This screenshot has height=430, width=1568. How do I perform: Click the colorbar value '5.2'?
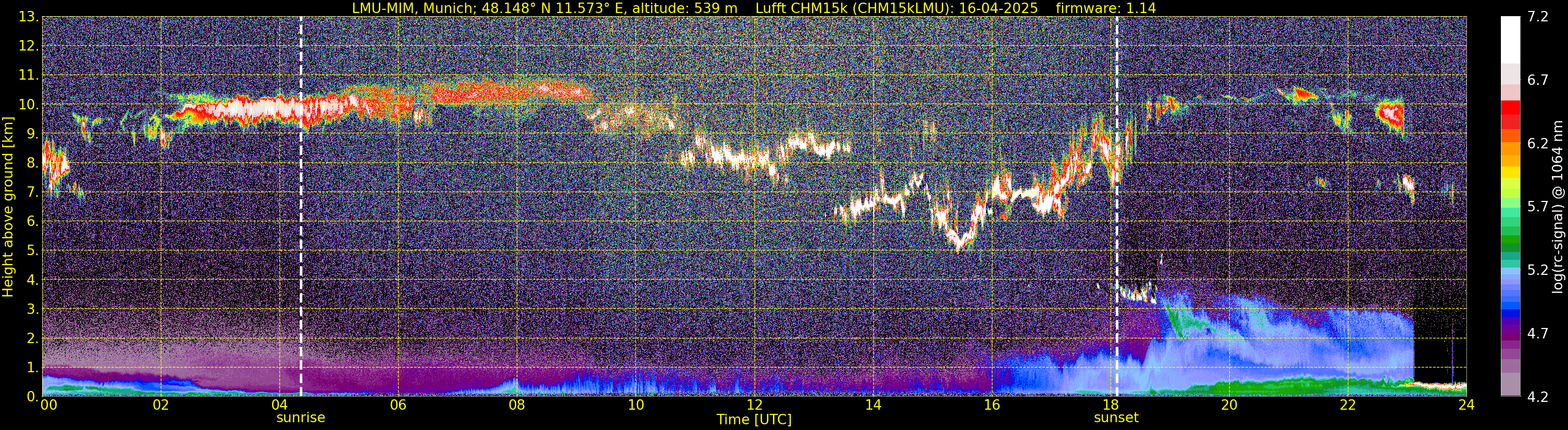pos(1538,270)
